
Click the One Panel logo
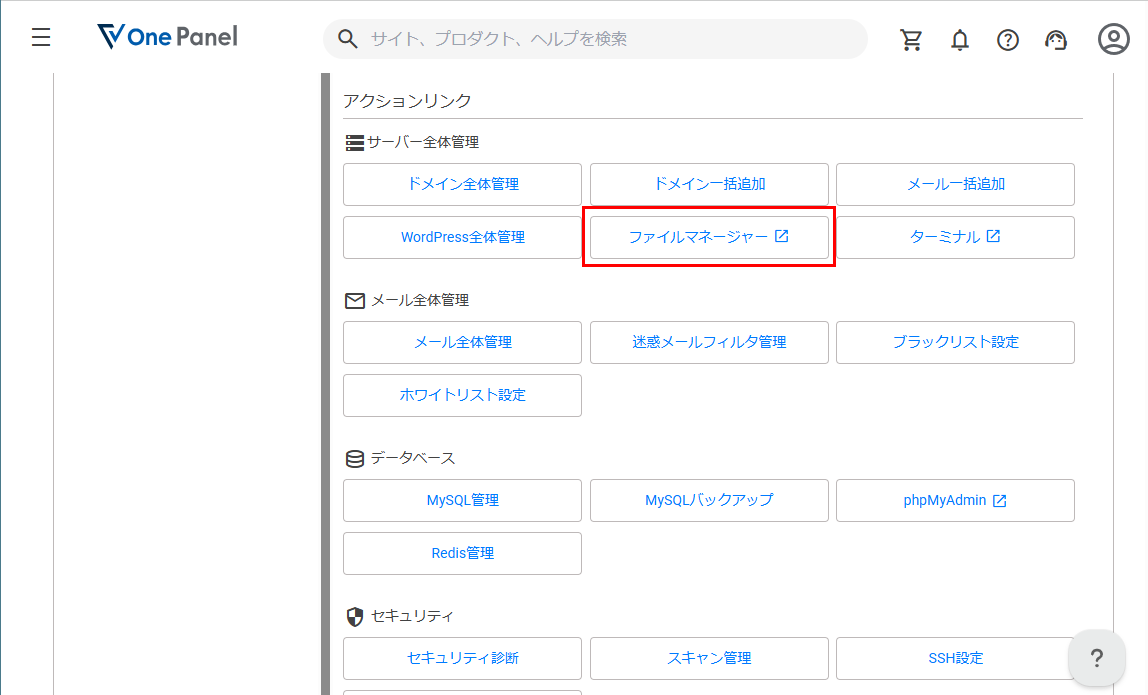pos(166,37)
